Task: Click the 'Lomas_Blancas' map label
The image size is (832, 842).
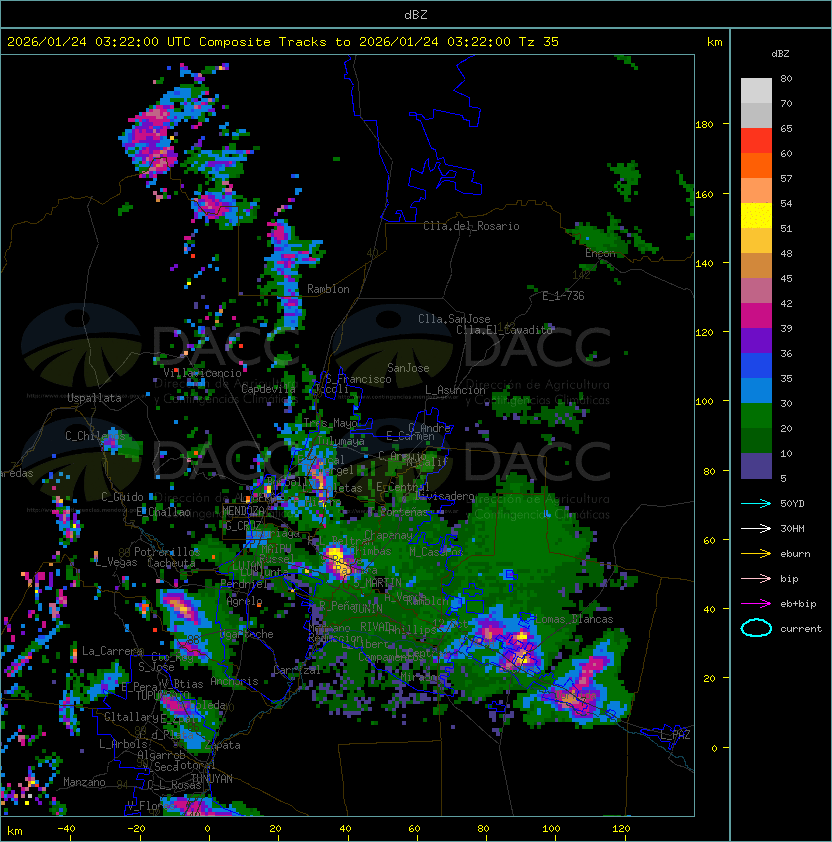Action: (574, 619)
